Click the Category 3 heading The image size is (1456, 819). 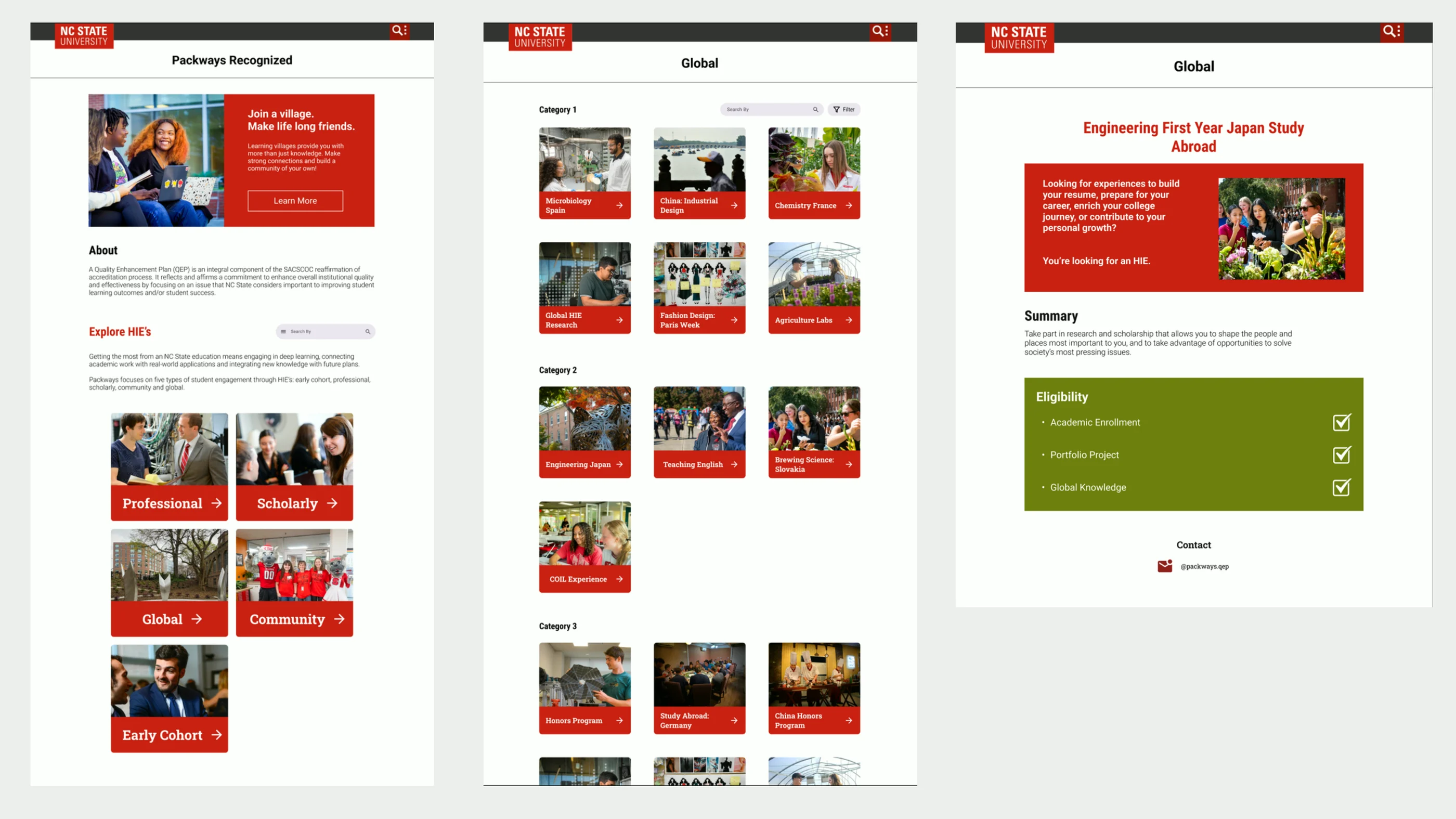click(x=557, y=626)
